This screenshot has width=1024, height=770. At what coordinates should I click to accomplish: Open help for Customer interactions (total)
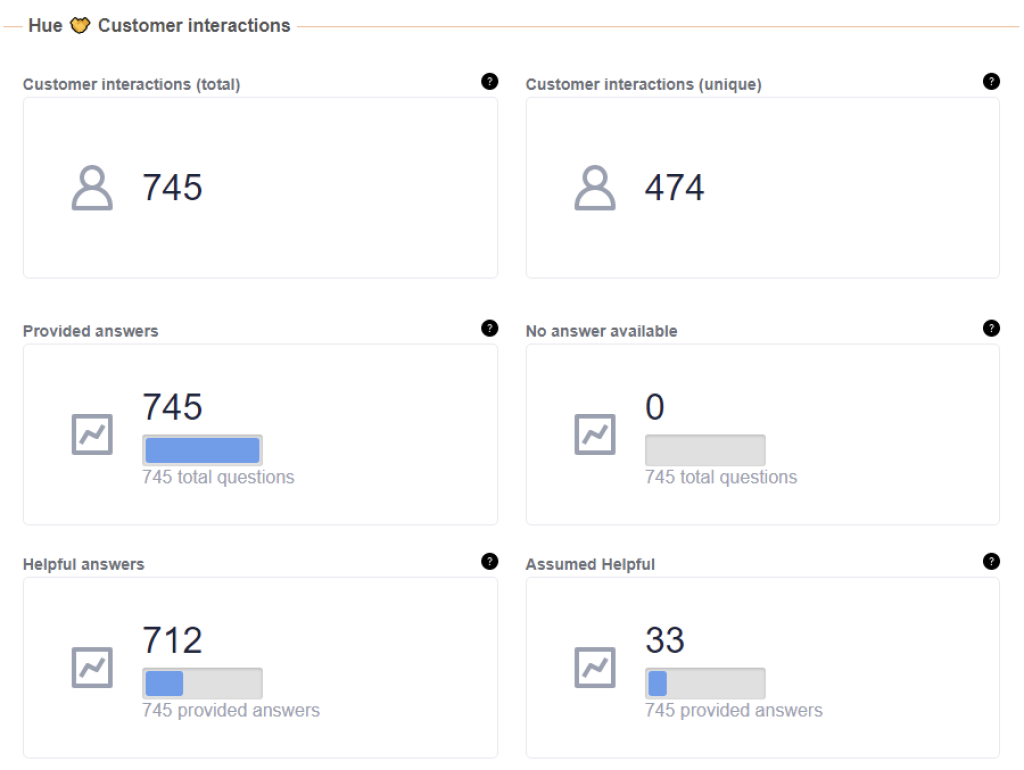tap(490, 81)
